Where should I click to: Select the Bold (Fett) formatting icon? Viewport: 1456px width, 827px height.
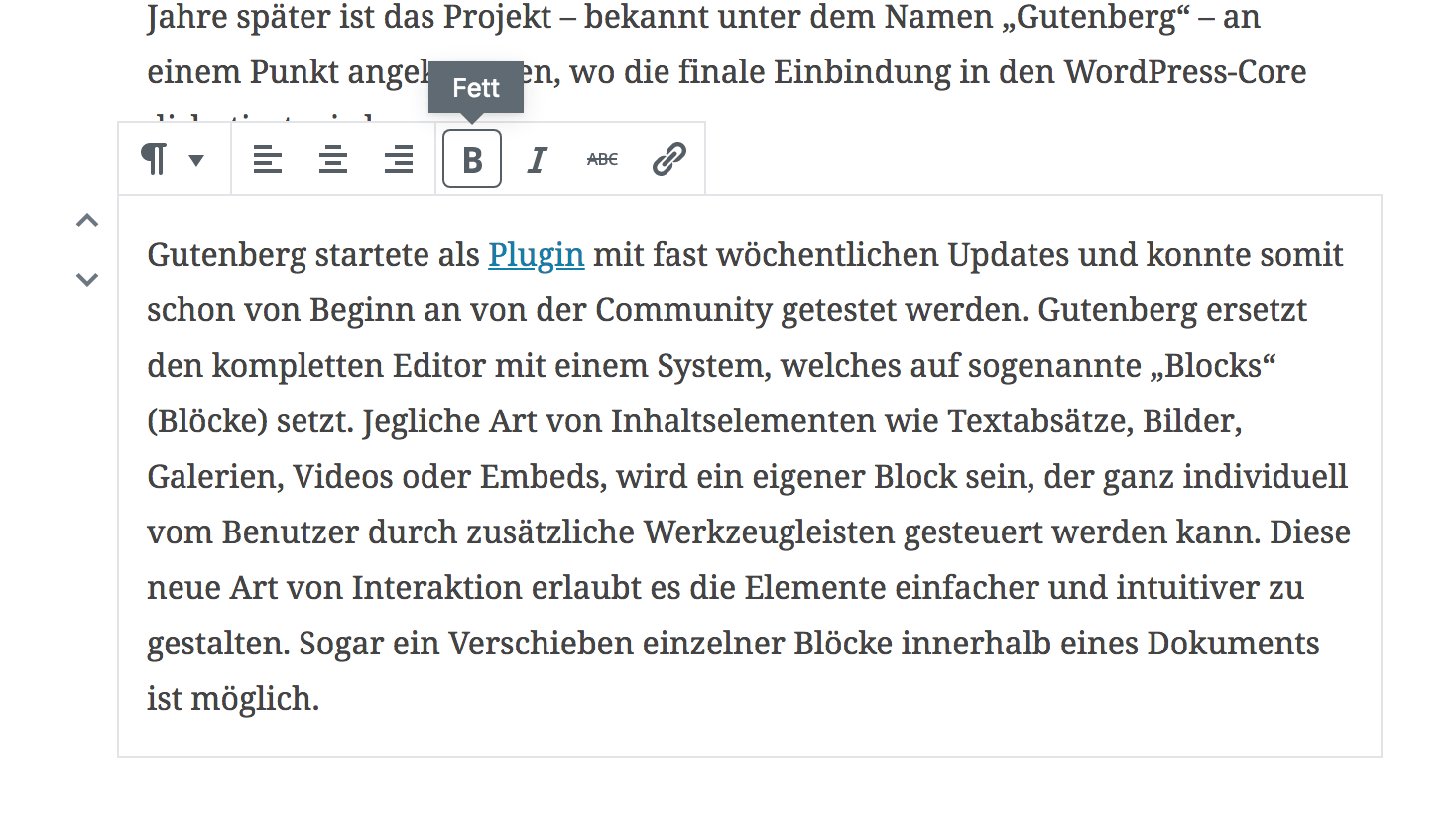coord(471,159)
